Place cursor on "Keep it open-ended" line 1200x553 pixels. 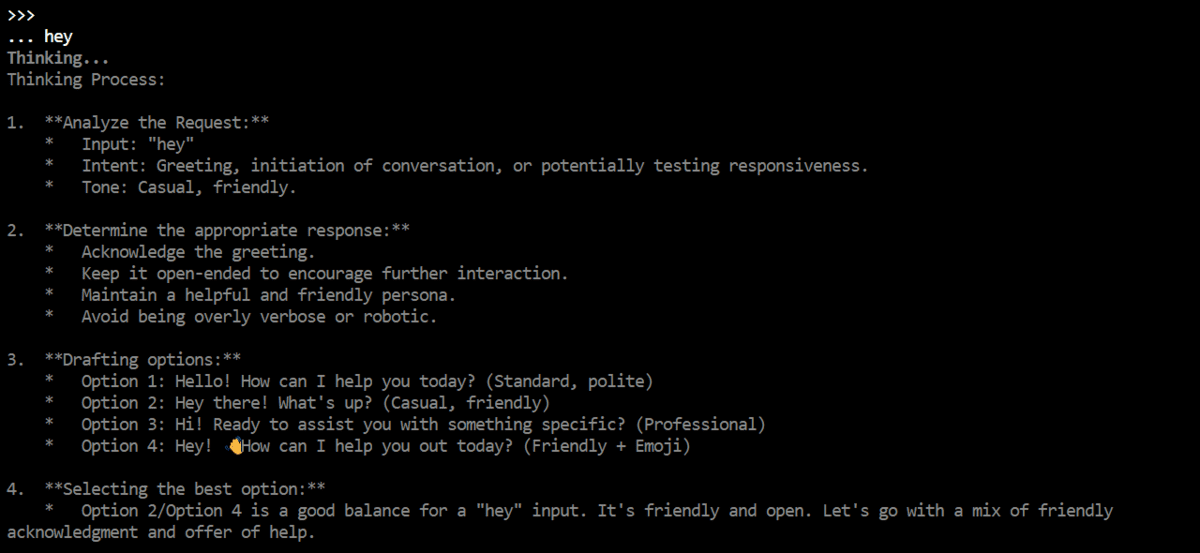pyautogui.click(x=324, y=274)
